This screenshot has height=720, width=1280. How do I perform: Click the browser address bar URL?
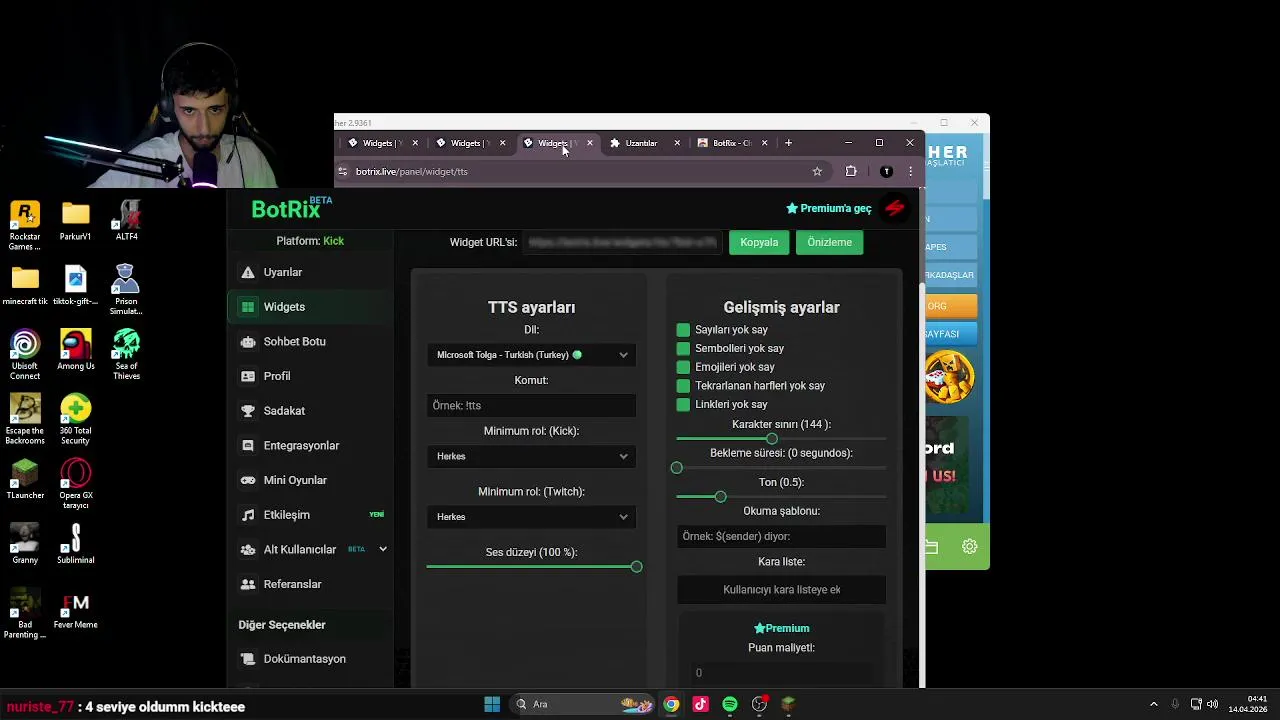[x=412, y=171]
